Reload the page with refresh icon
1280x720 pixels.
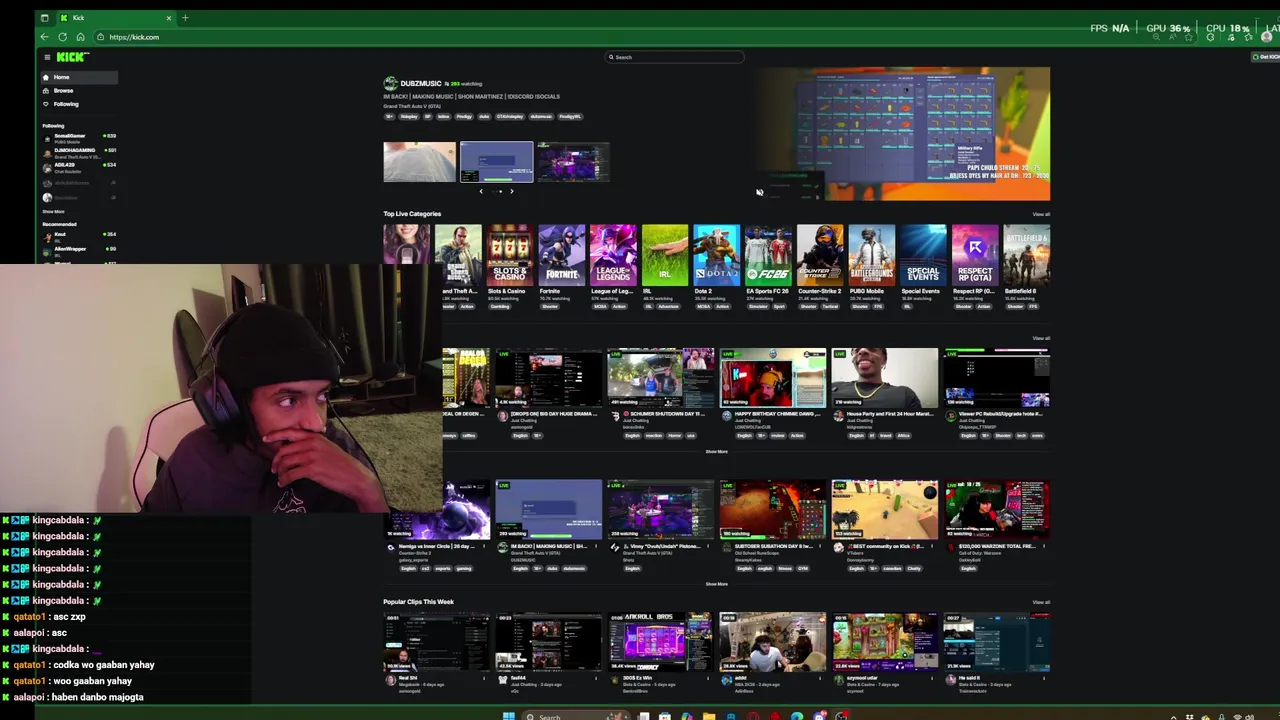[62, 37]
